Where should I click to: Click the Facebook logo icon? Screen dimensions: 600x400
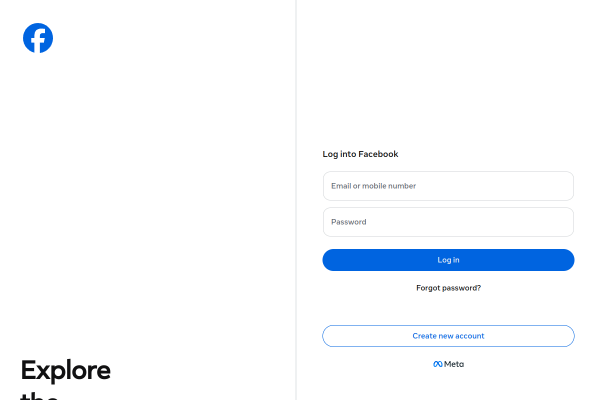(38, 38)
